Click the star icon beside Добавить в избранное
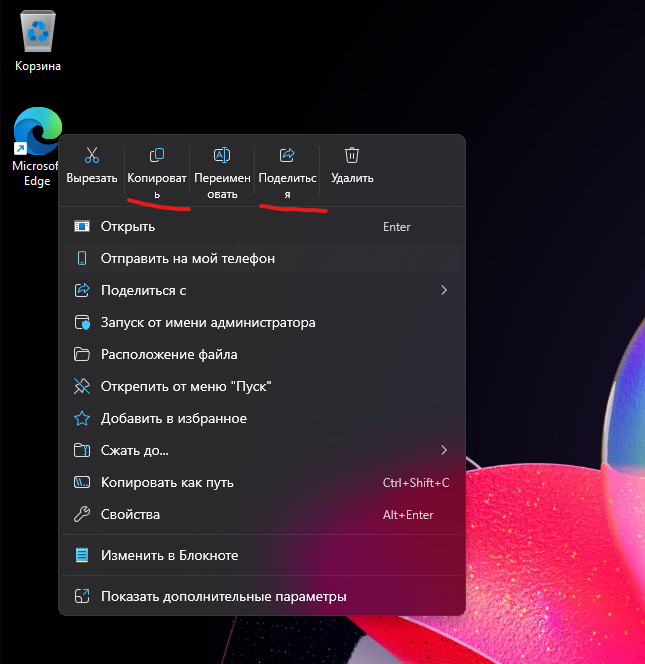 click(82, 418)
